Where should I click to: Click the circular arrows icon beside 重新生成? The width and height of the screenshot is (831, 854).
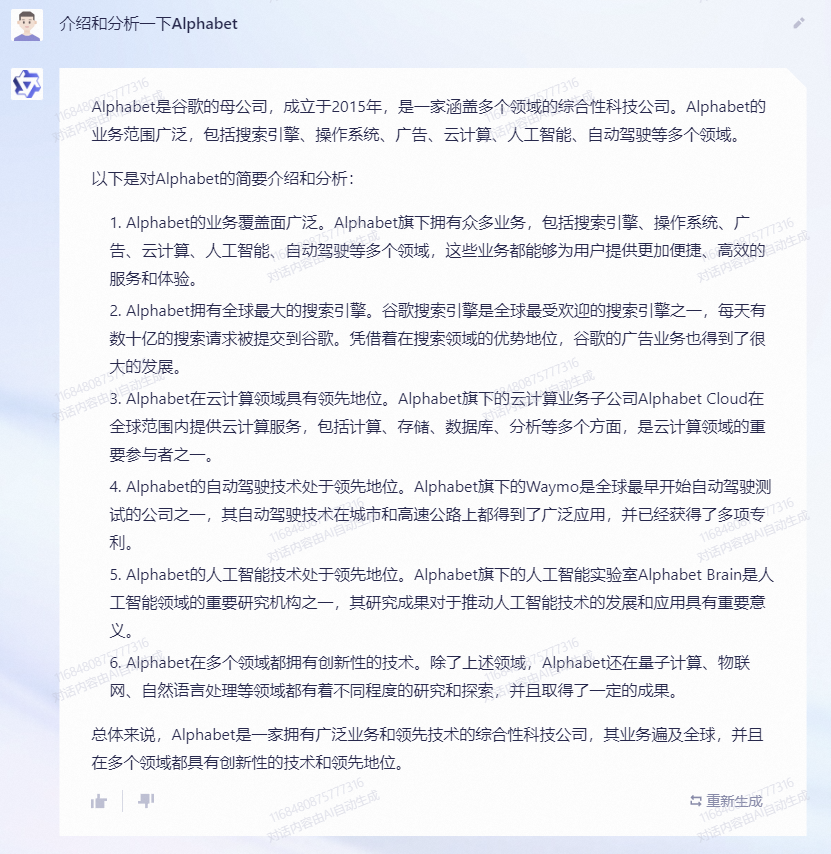tap(695, 801)
